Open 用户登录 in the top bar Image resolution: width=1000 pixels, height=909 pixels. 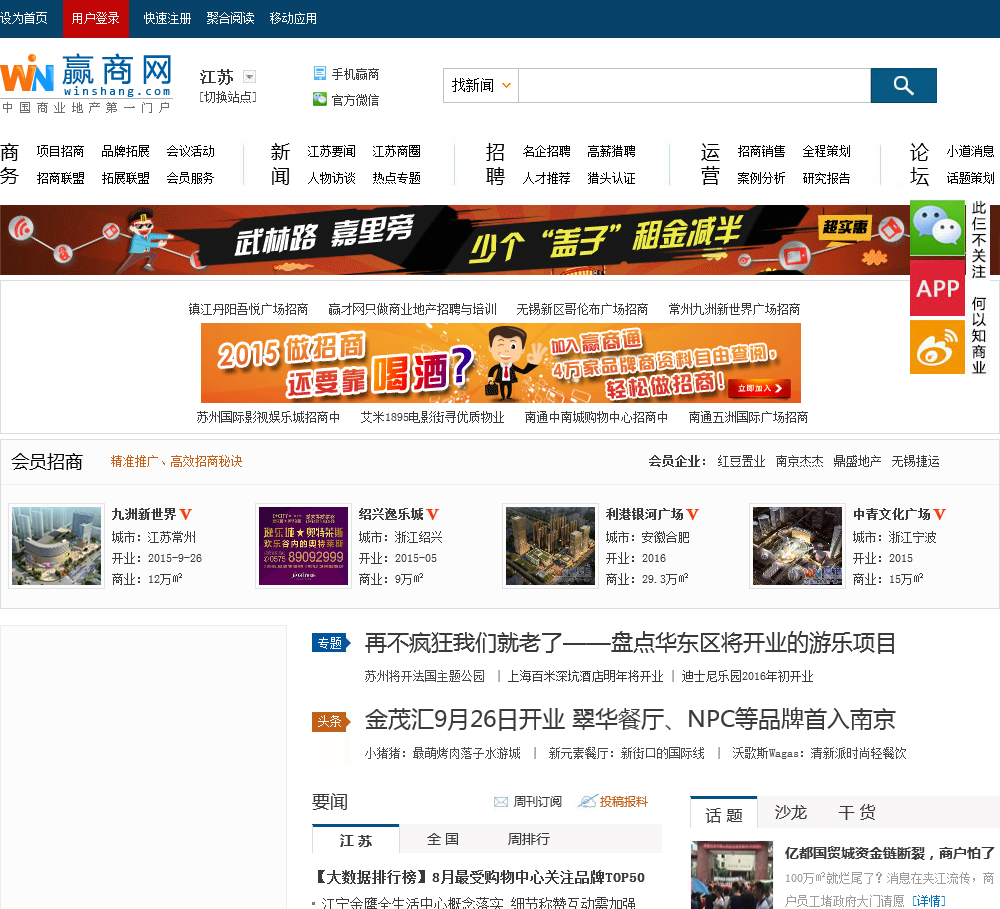(x=96, y=18)
